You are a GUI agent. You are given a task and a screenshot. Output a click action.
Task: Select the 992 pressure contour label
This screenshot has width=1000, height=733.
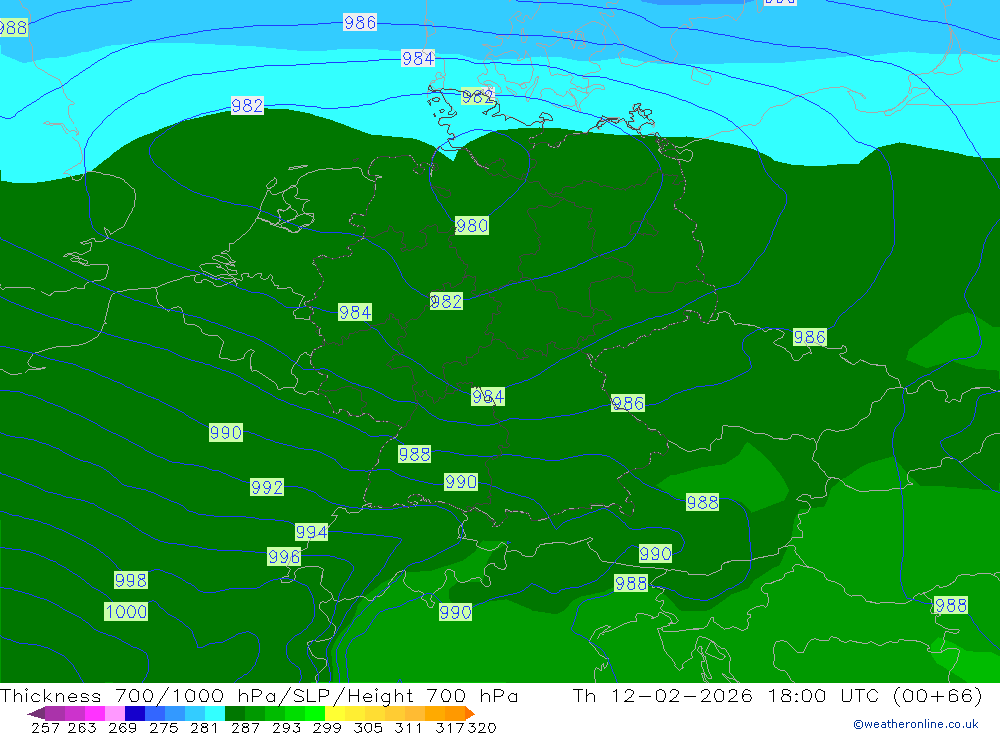click(x=267, y=487)
